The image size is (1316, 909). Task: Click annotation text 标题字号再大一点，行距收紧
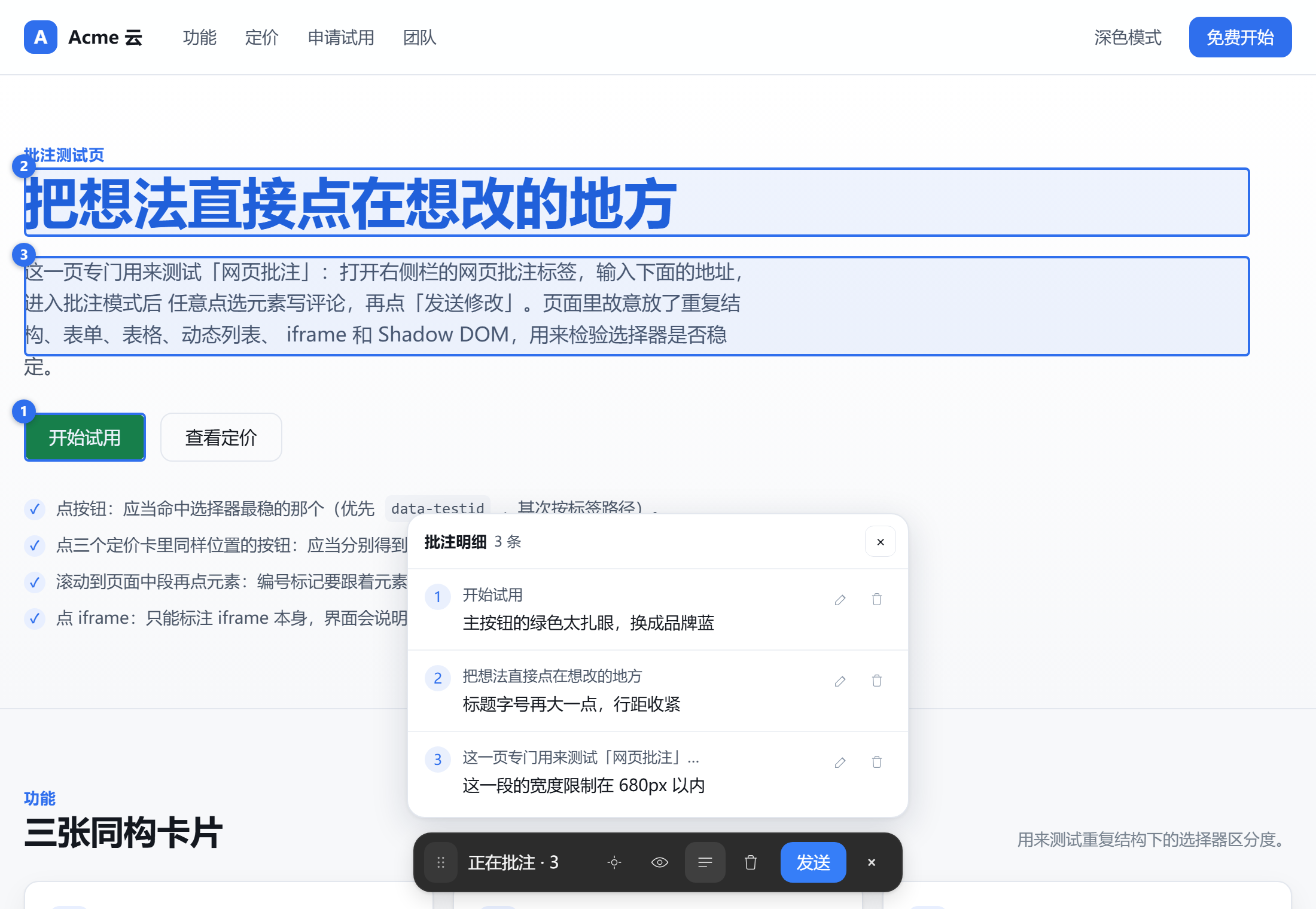(572, 704)
